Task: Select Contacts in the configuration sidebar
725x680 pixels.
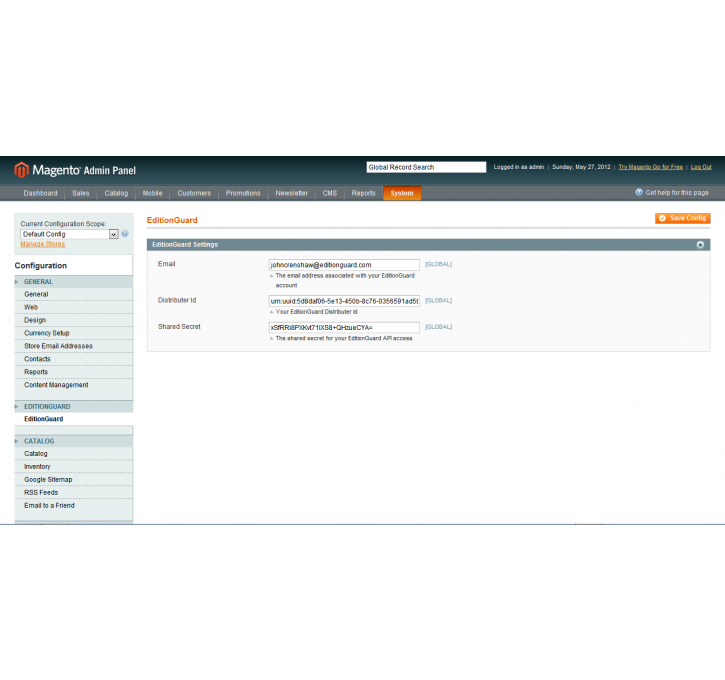Action: click(x=74, y=359)
